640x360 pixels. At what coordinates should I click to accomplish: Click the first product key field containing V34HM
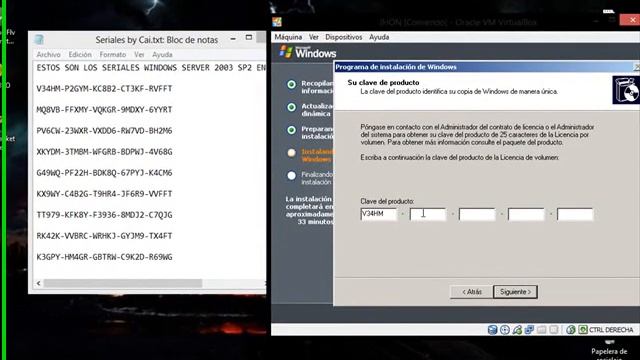click(x=378, y=214)
